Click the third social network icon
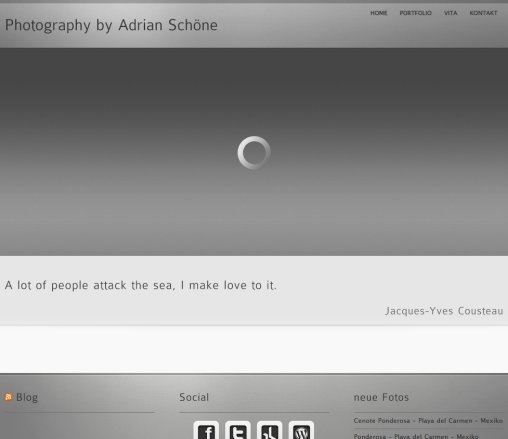 [x=270, y=430]
